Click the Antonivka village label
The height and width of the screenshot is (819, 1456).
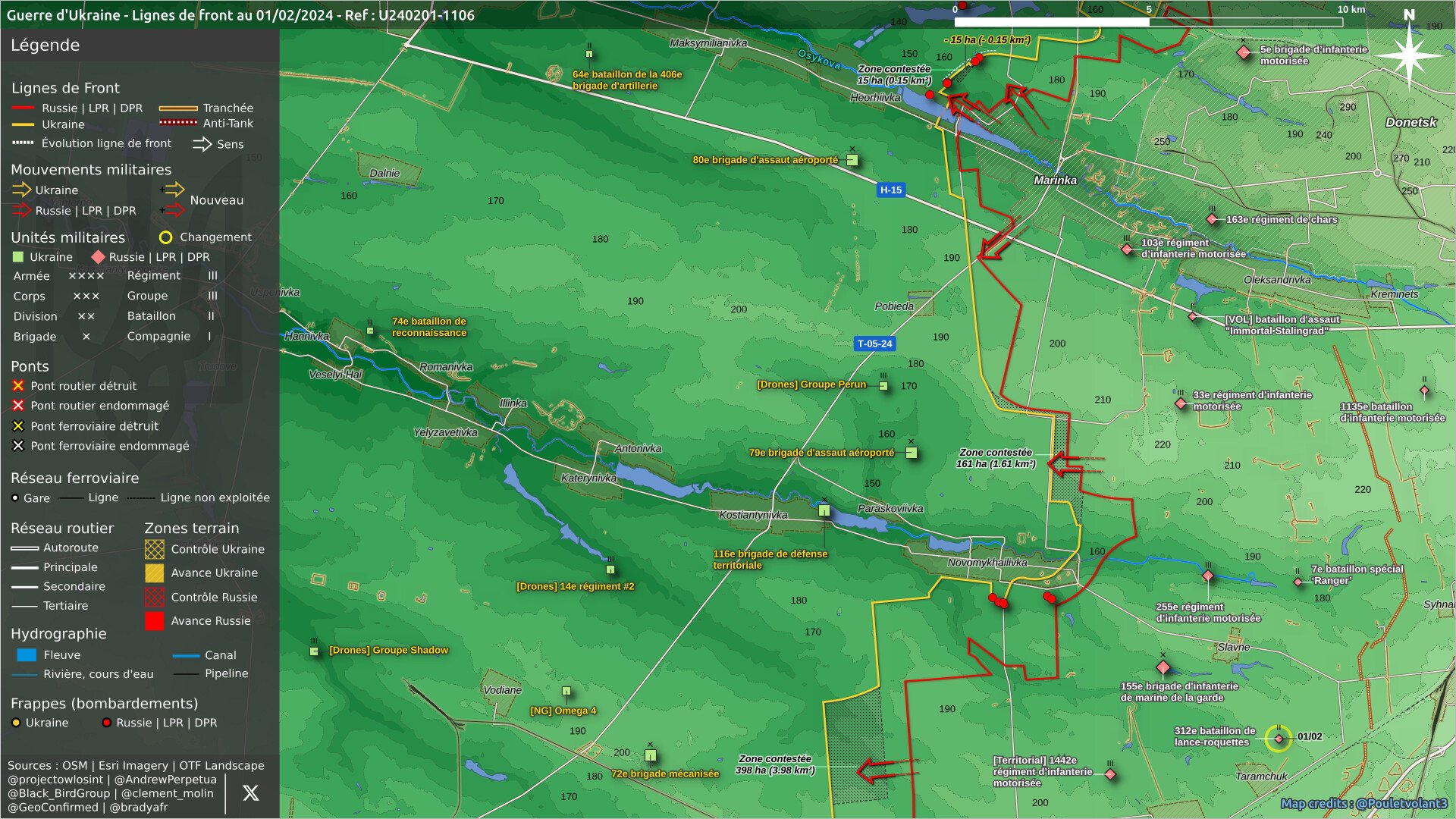point(638,448)
